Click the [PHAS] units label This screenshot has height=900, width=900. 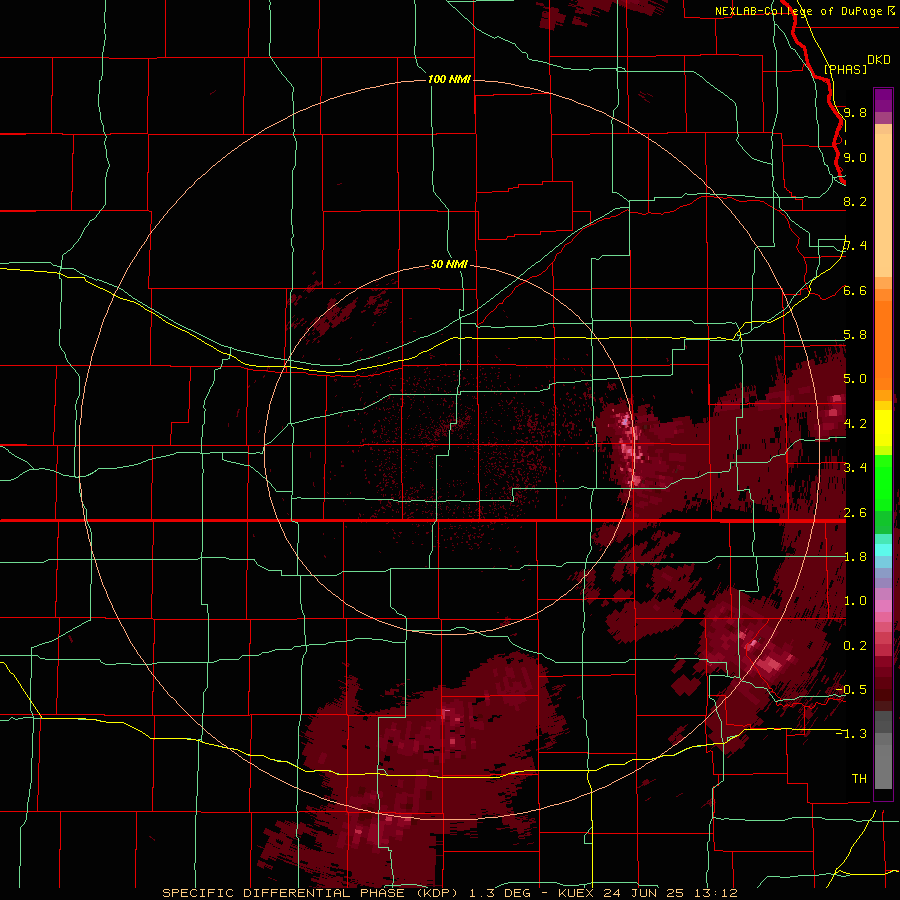845,69
